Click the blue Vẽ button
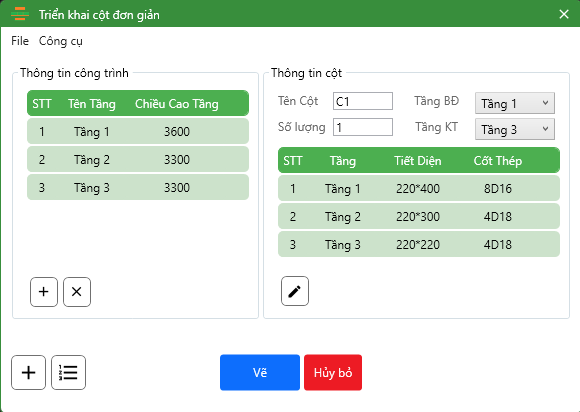Screen dimensions: 580x412 [260, 372]
